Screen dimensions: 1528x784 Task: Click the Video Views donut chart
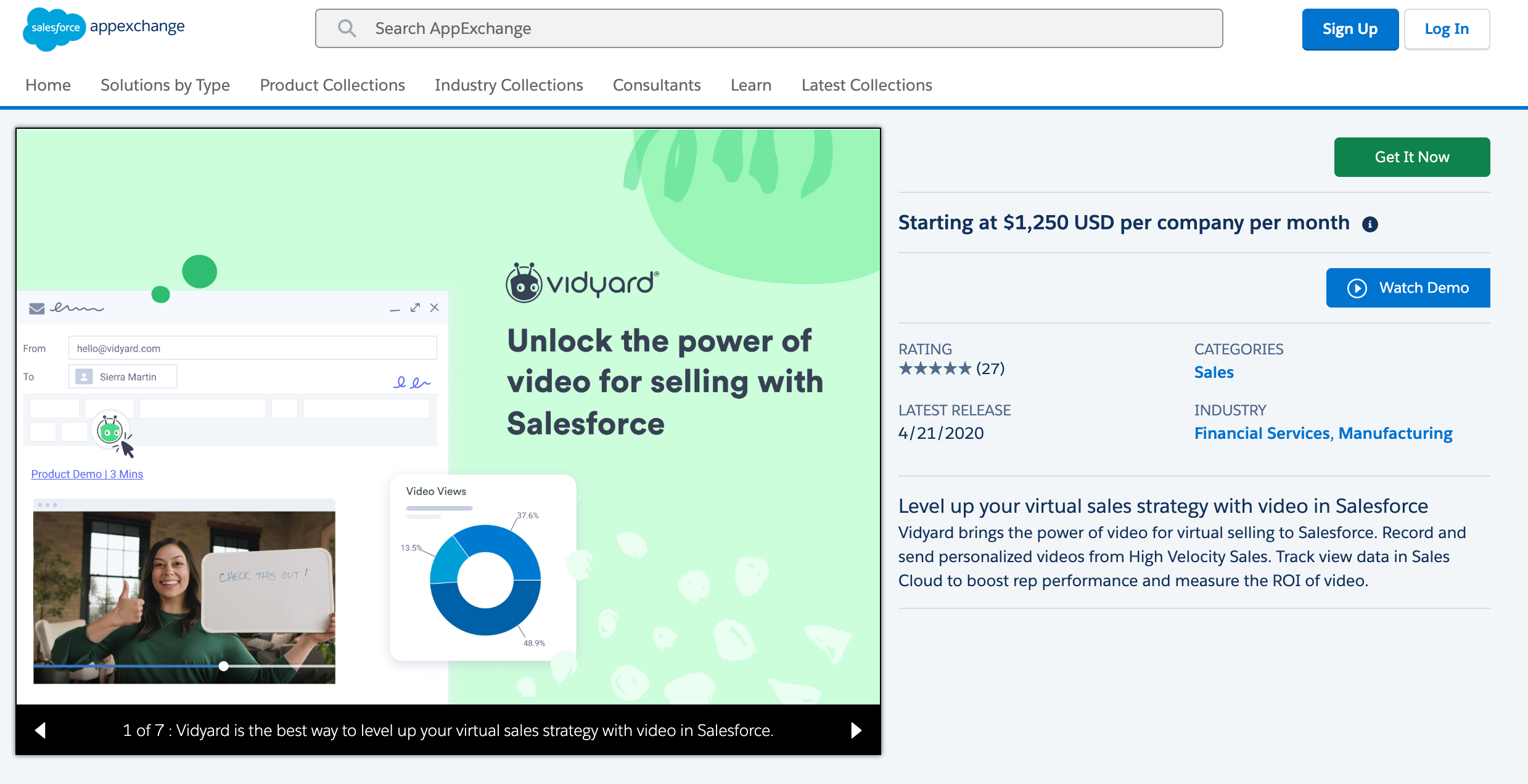pyautogui.click(x=485, y=579)
